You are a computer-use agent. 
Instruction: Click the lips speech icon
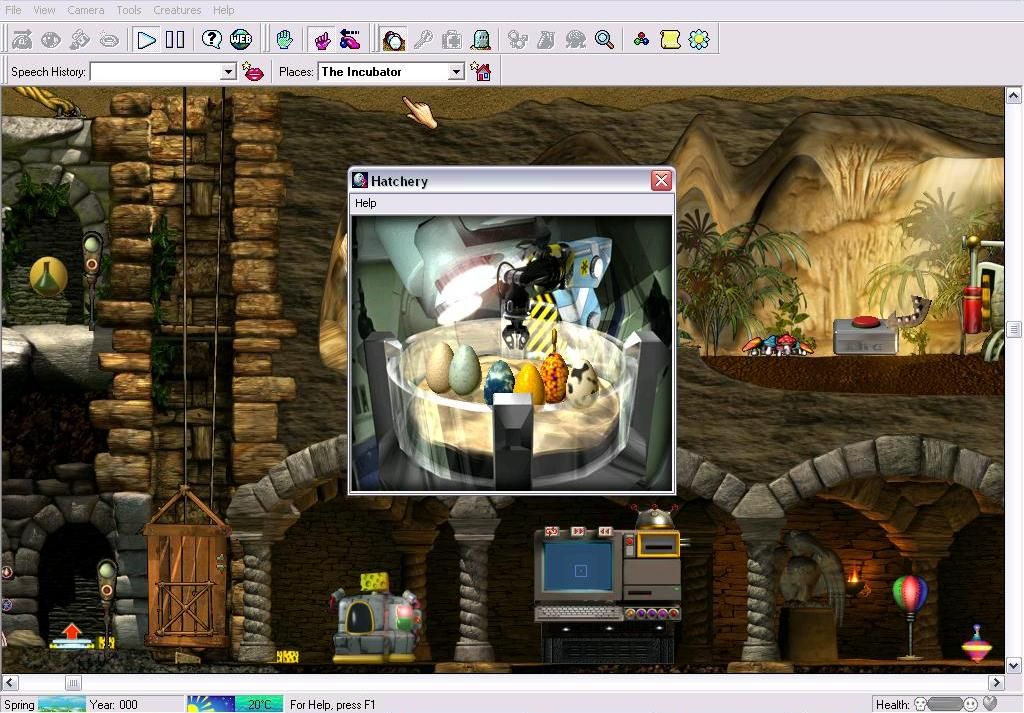[253, 72]
